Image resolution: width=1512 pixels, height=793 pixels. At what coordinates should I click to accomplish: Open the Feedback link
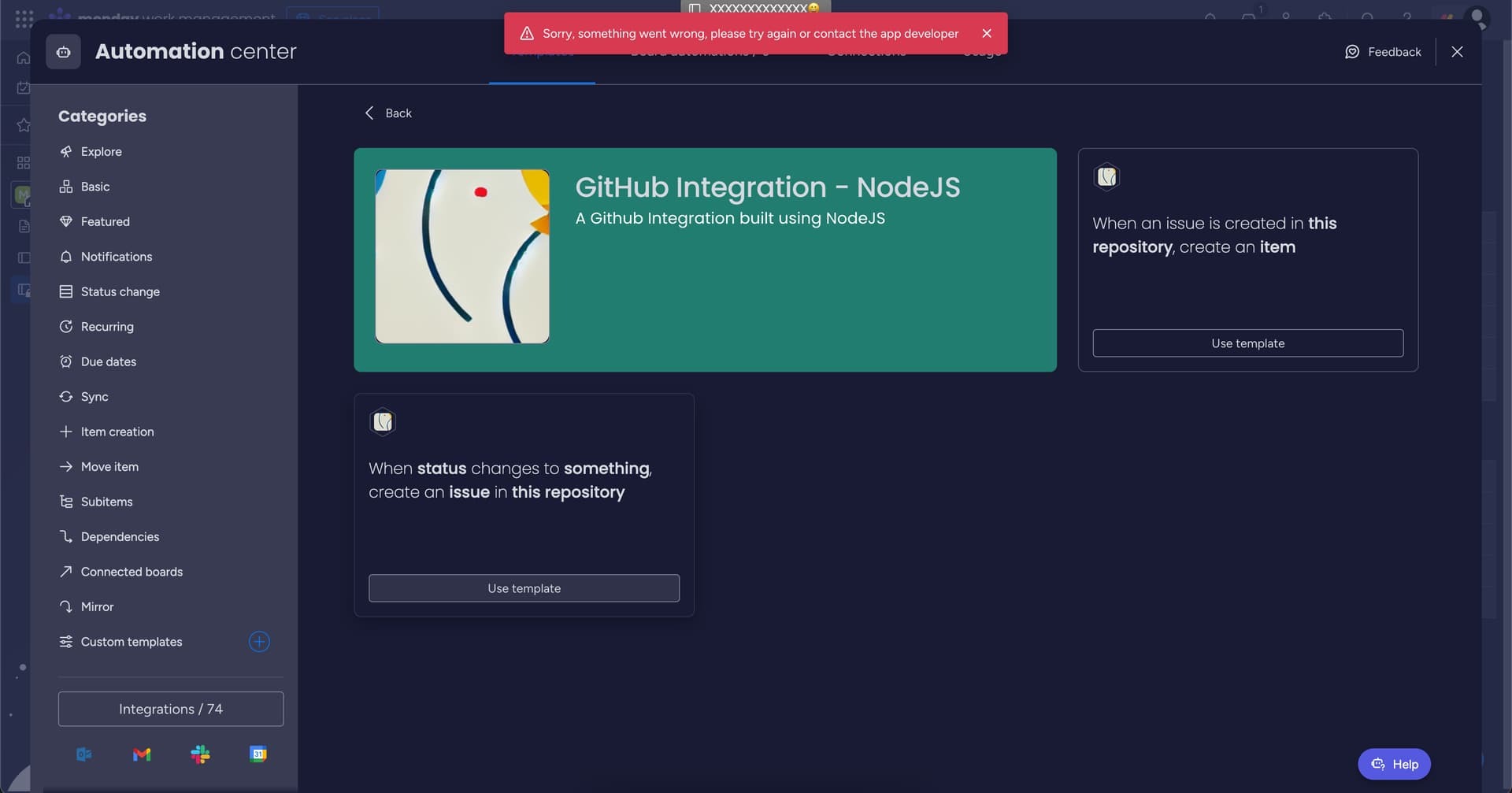(1383, 52)
